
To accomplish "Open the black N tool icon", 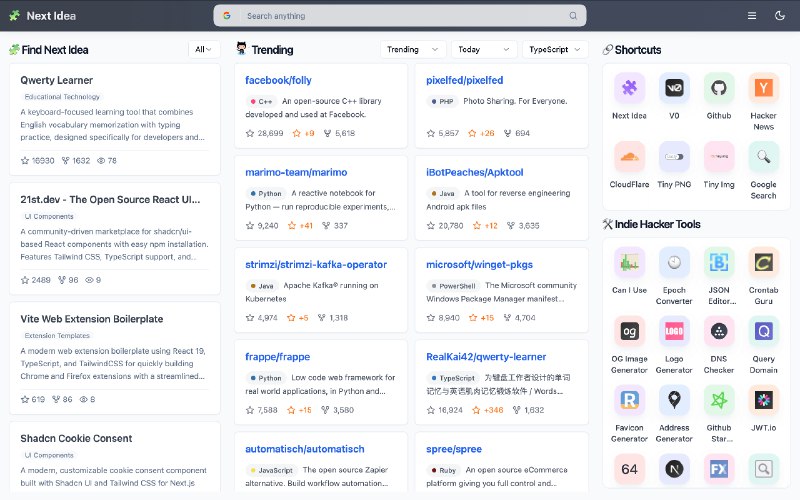I will click(674, 469).
